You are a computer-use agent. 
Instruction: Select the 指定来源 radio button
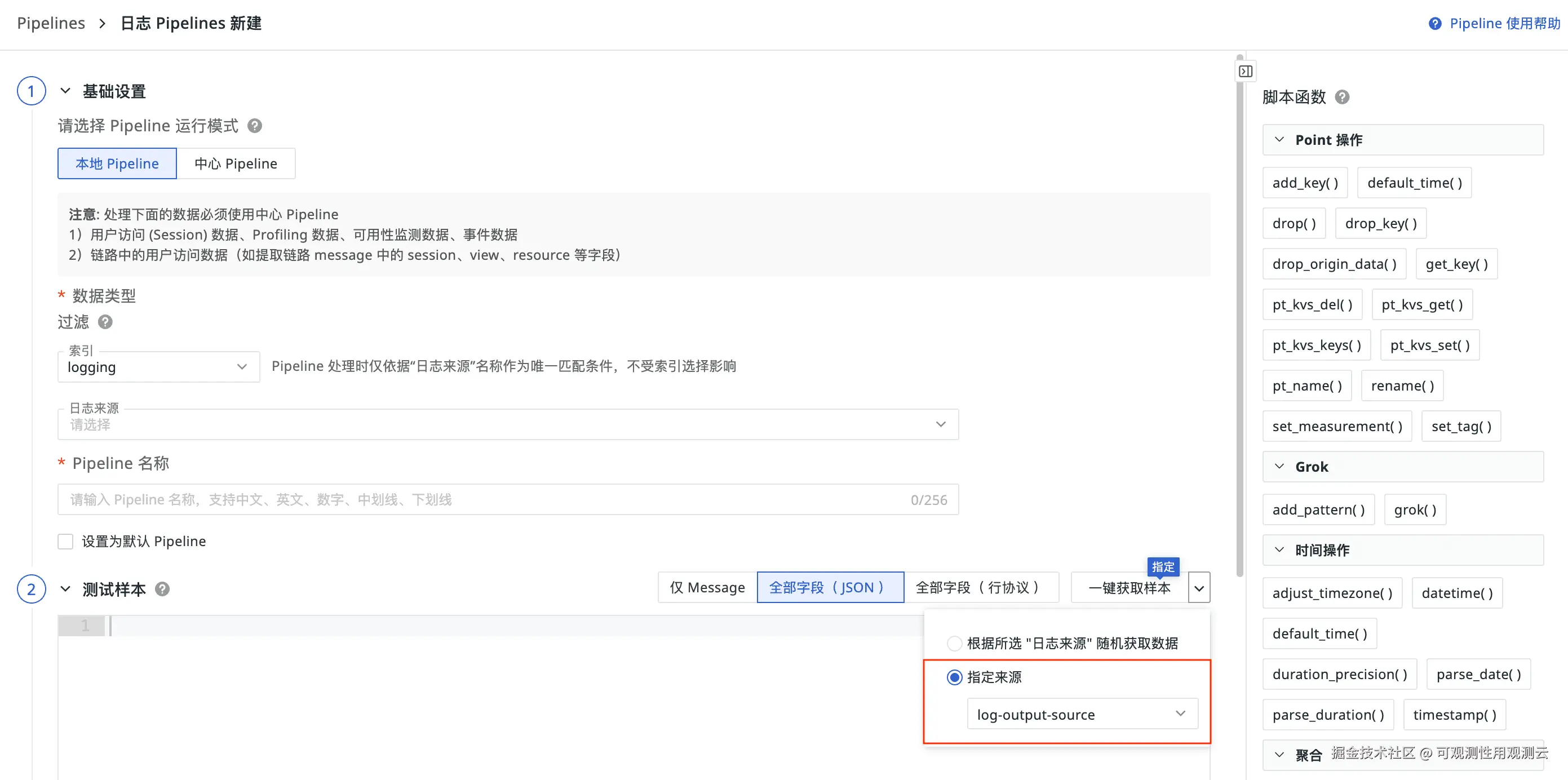coord(954,677)
